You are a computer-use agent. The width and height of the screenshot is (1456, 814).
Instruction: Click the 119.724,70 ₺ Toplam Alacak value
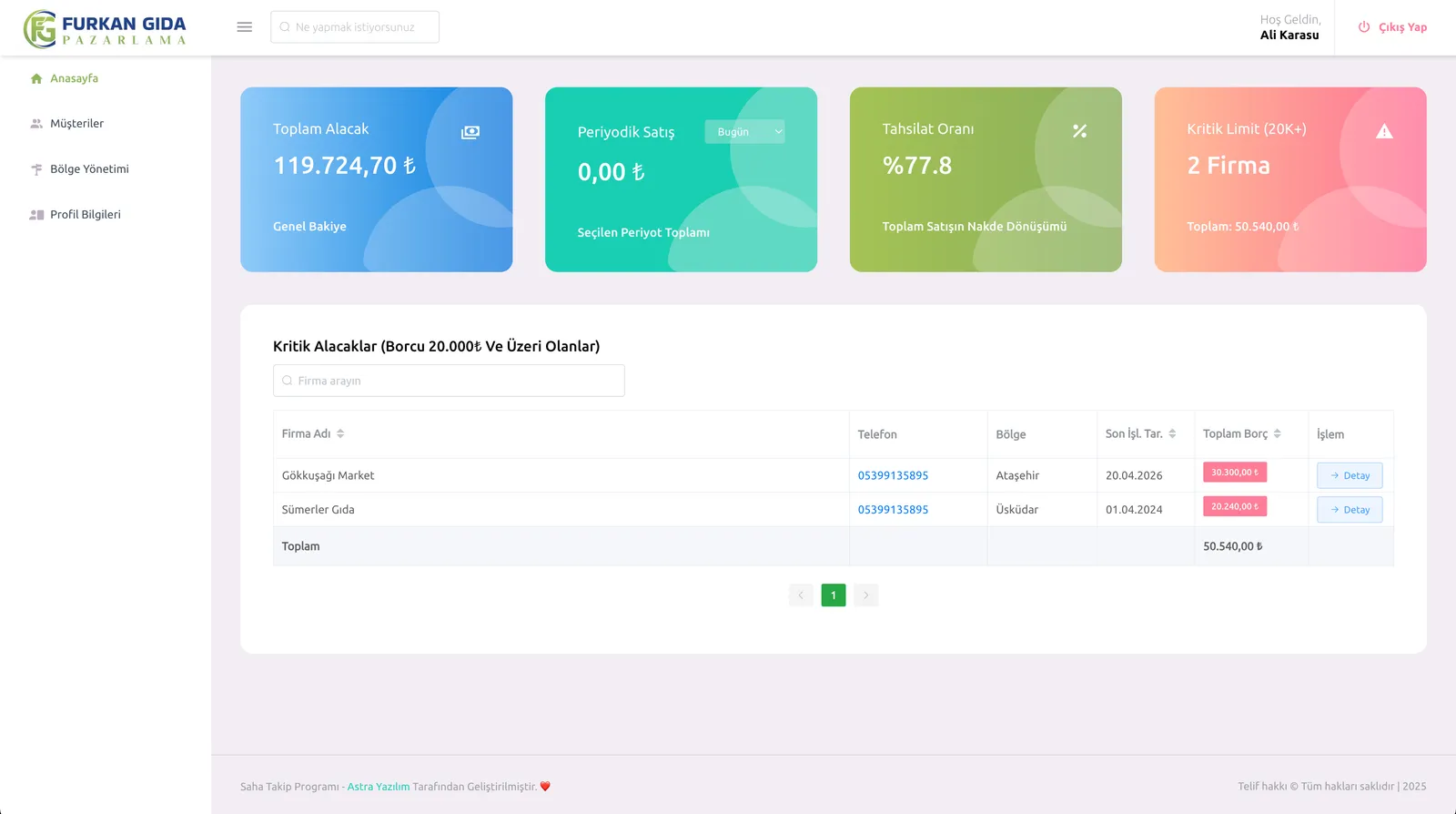coord(345,166)
